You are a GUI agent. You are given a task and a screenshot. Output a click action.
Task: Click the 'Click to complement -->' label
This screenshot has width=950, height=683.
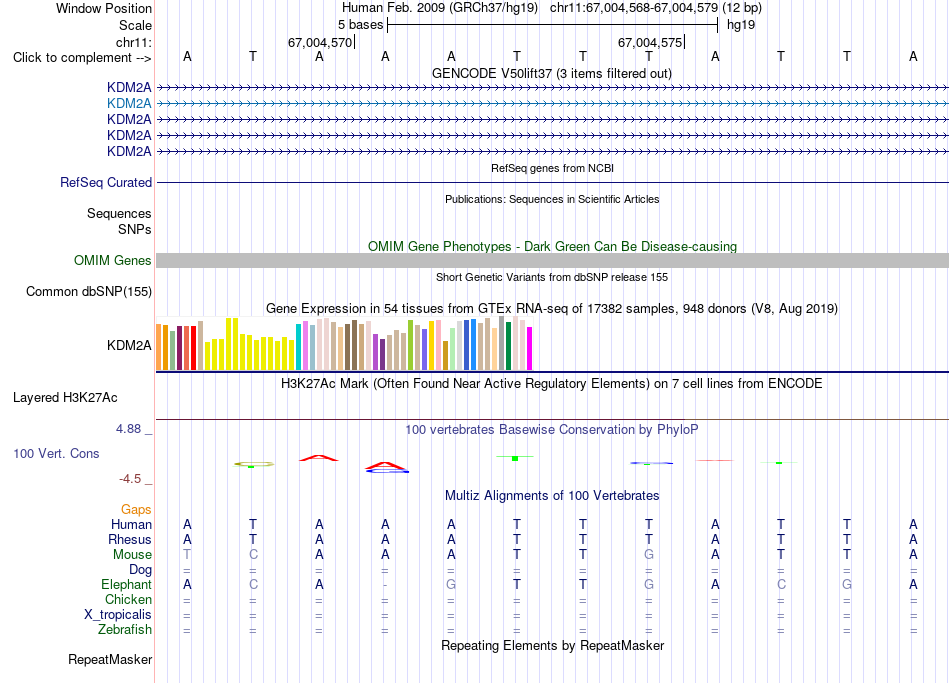82,58
